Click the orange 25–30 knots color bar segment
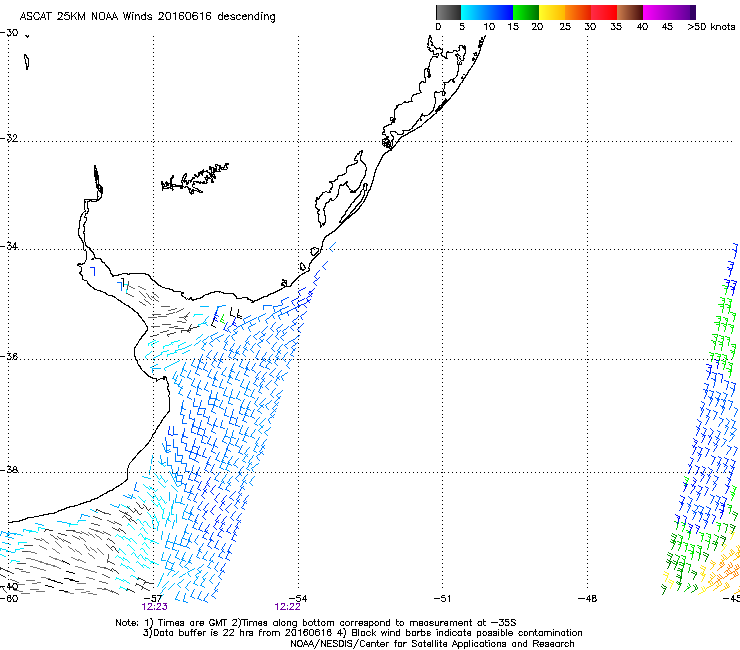 578,12
